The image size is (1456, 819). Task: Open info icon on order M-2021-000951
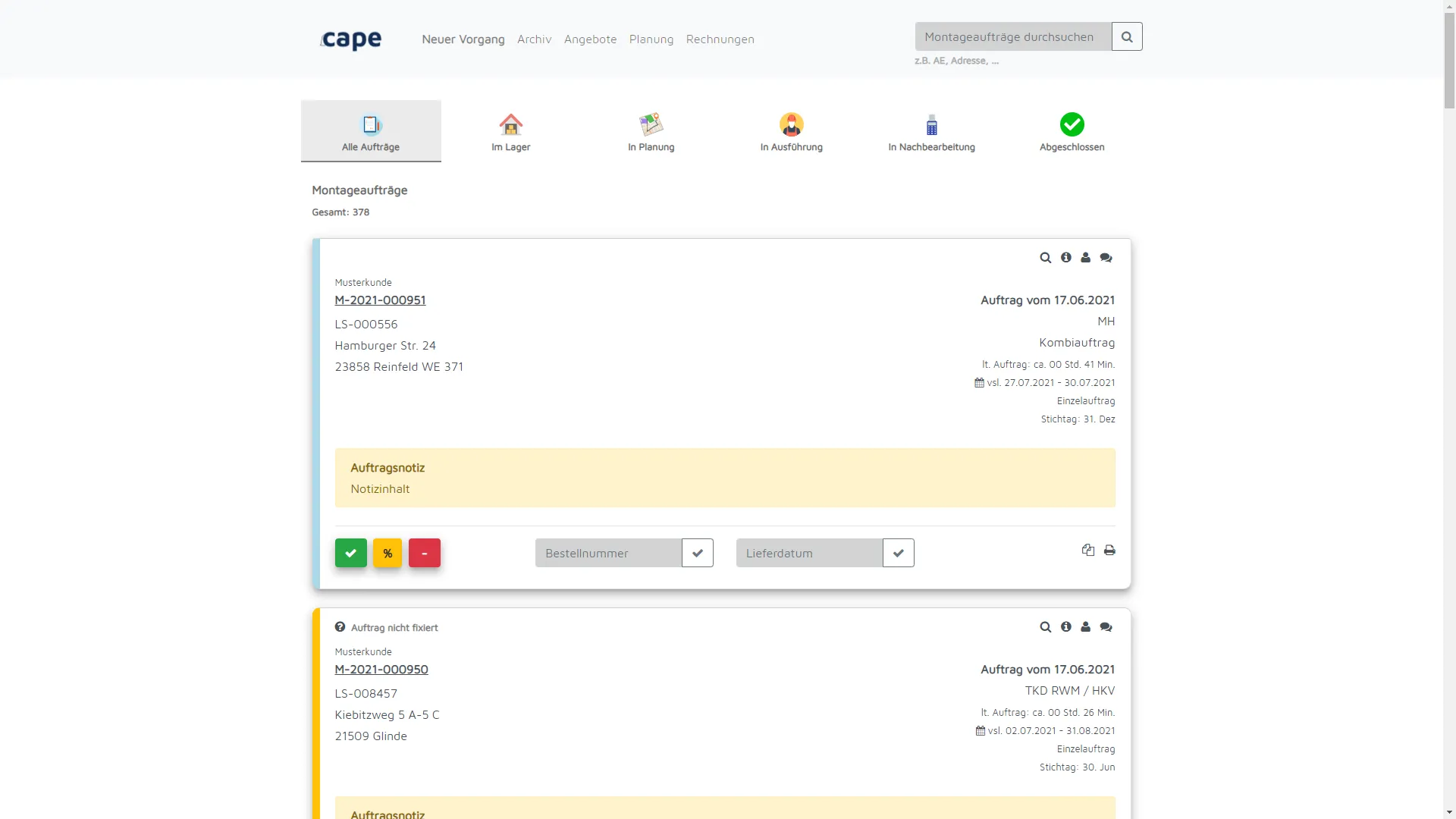coord(1065,258)
